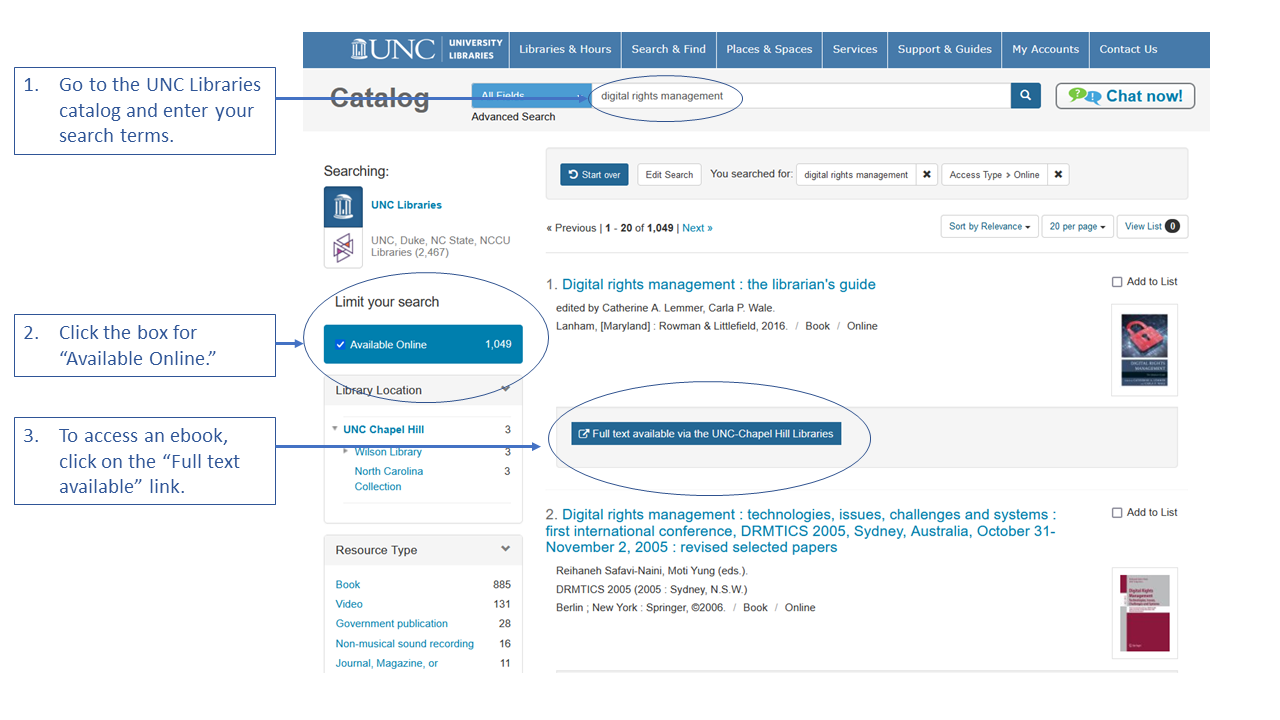1280x720 pixels.
Task: Filter by Government publication resource type
Action: click(x=392, y=624)
